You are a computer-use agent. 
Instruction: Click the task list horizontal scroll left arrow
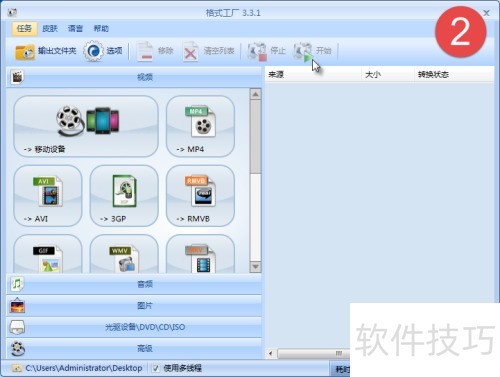tap(271, 353)
